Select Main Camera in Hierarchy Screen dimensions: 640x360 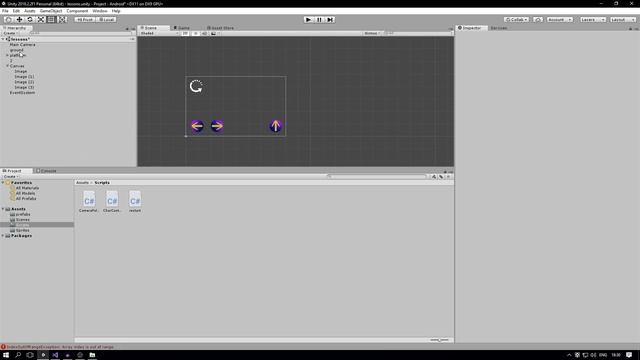click(22, 44)
